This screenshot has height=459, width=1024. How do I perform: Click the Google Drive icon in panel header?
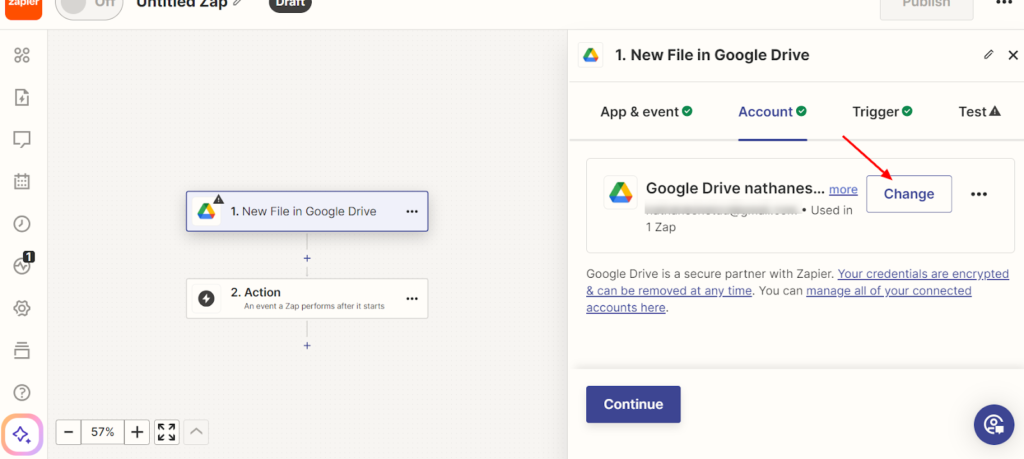coord(591,55)
